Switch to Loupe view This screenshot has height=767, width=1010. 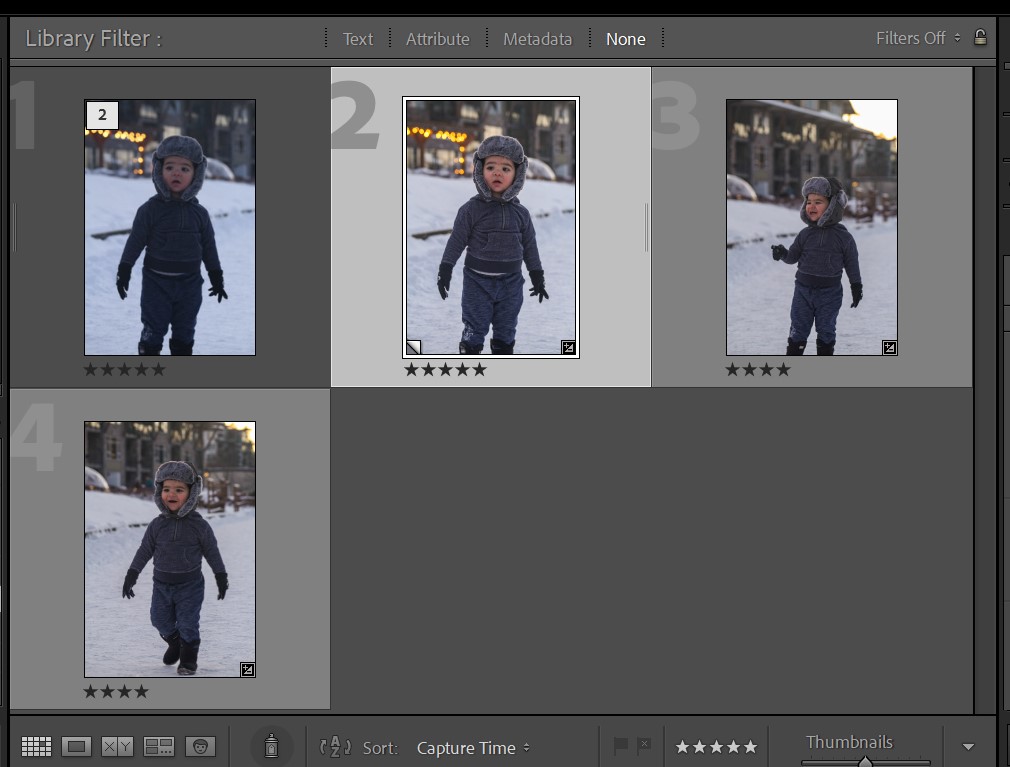(x=77, y=747)
